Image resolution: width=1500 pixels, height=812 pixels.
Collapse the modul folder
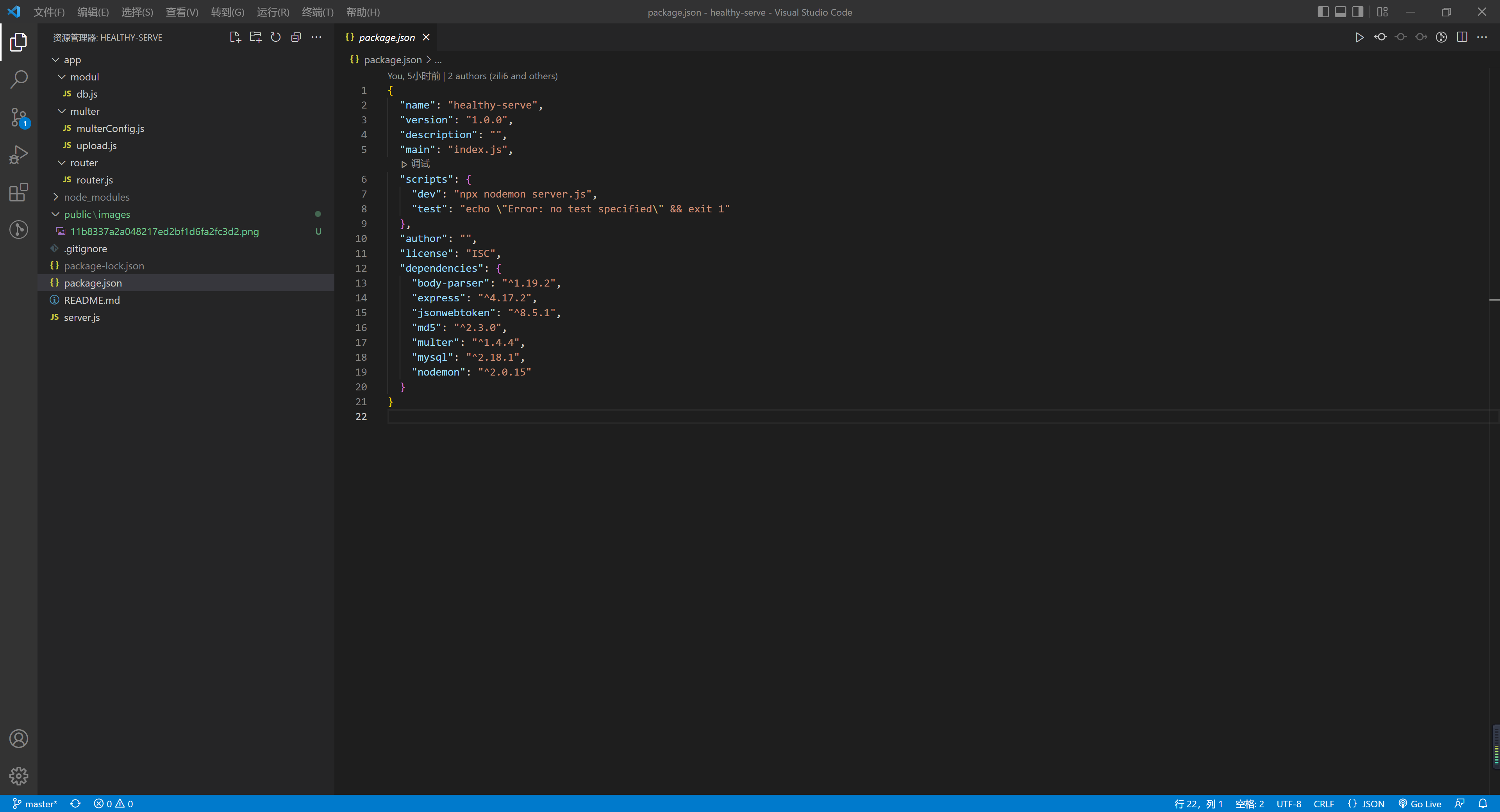[x=62, y=76]
